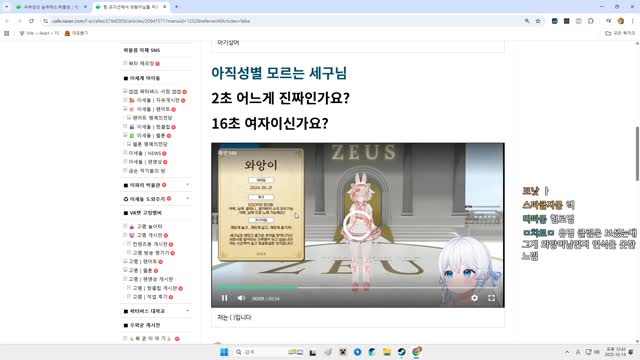640x360 pixels.
Task: Seek on the video progress bar
Action: tap(358, 288)
